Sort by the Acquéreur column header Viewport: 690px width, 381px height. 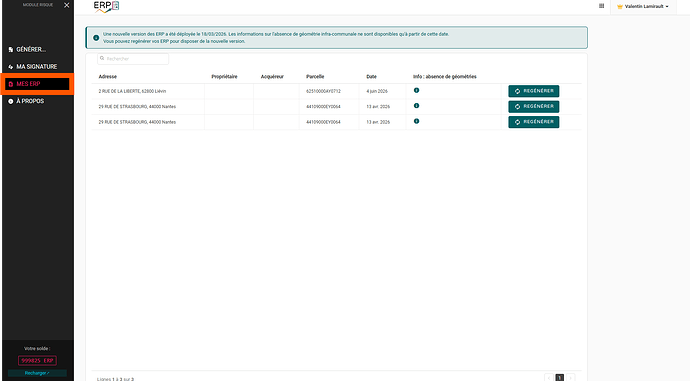coord(272,77)
